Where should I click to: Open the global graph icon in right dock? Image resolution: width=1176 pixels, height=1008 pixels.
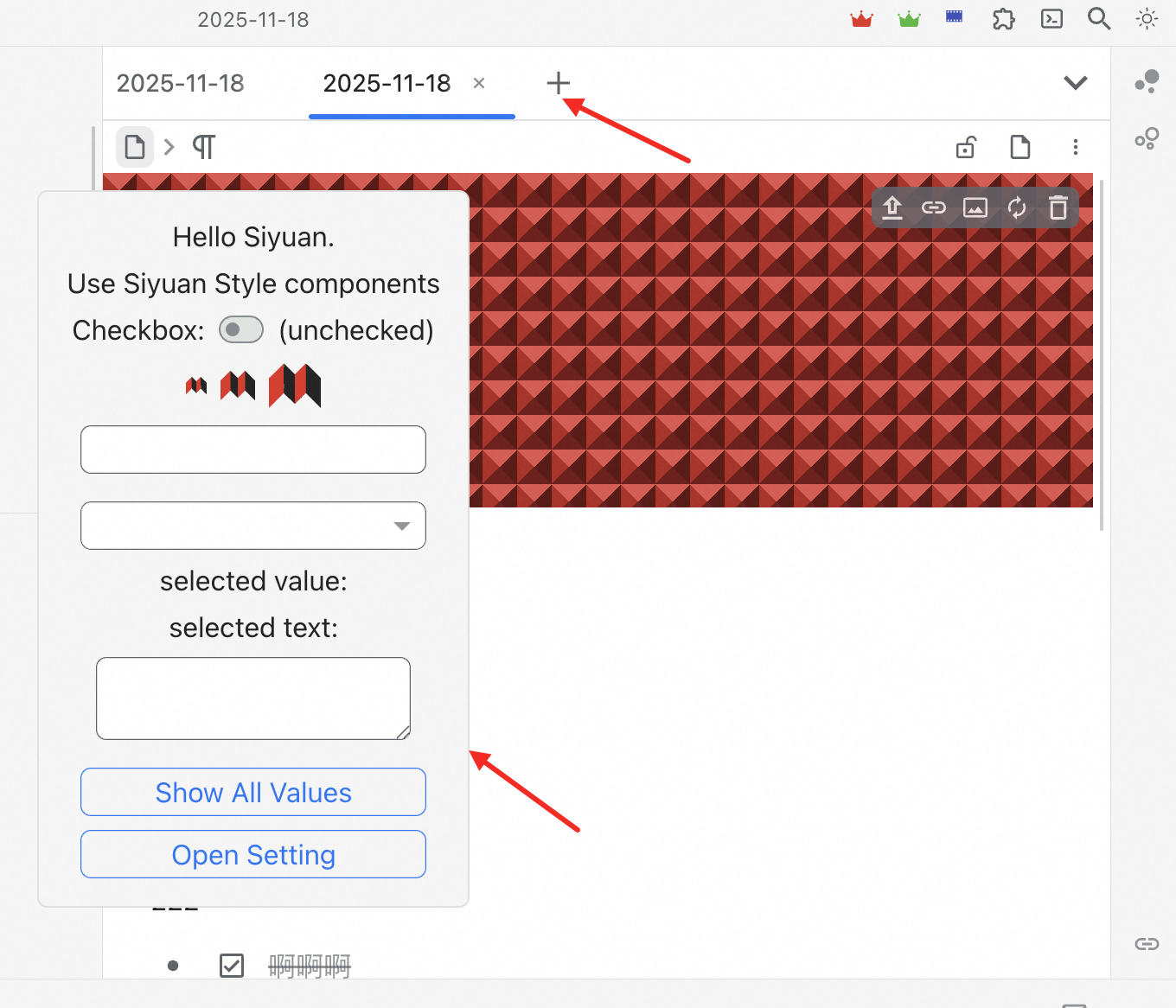pos(1147,138)
